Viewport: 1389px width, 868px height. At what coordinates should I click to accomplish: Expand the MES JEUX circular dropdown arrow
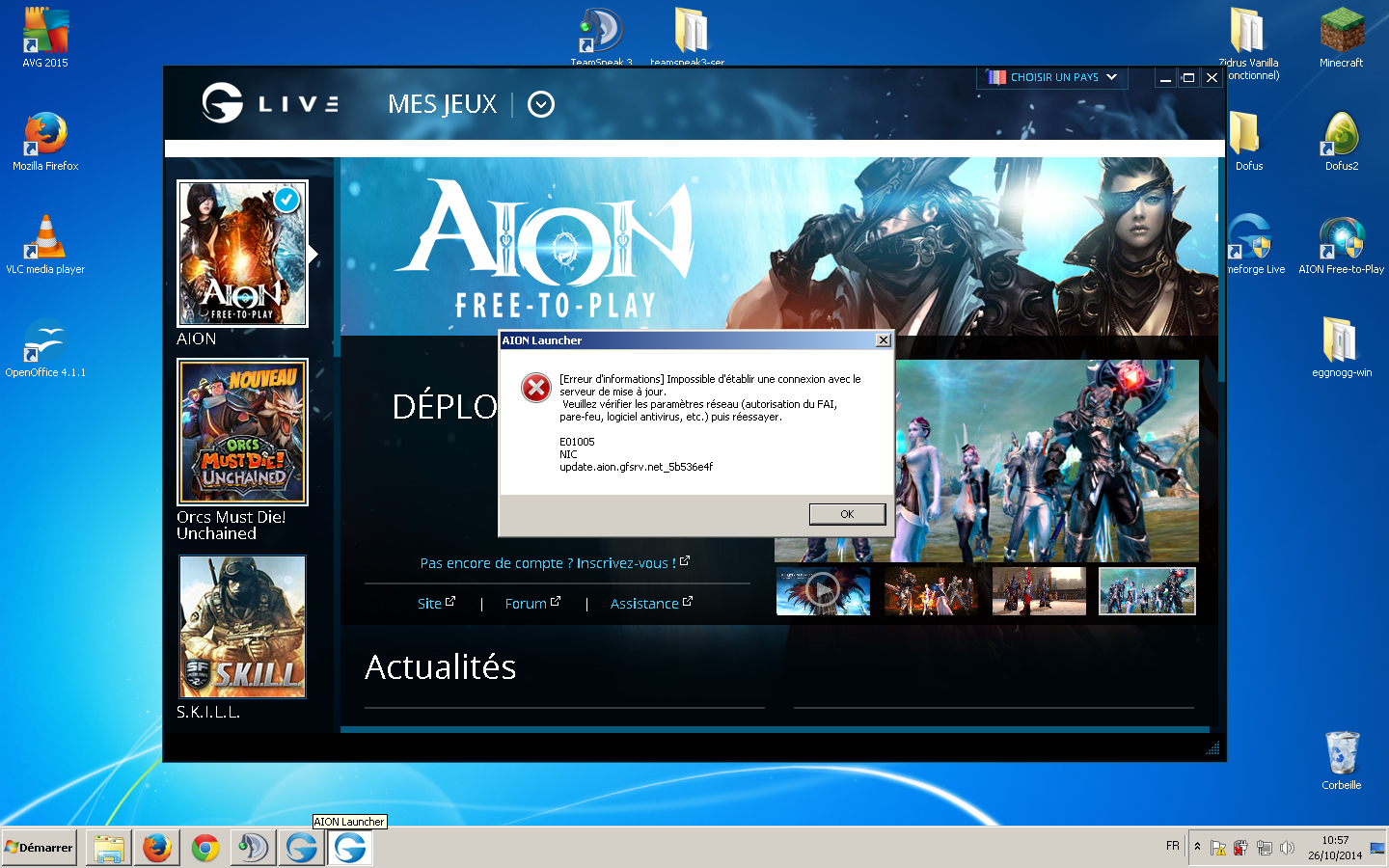click(x=541, y=104)
